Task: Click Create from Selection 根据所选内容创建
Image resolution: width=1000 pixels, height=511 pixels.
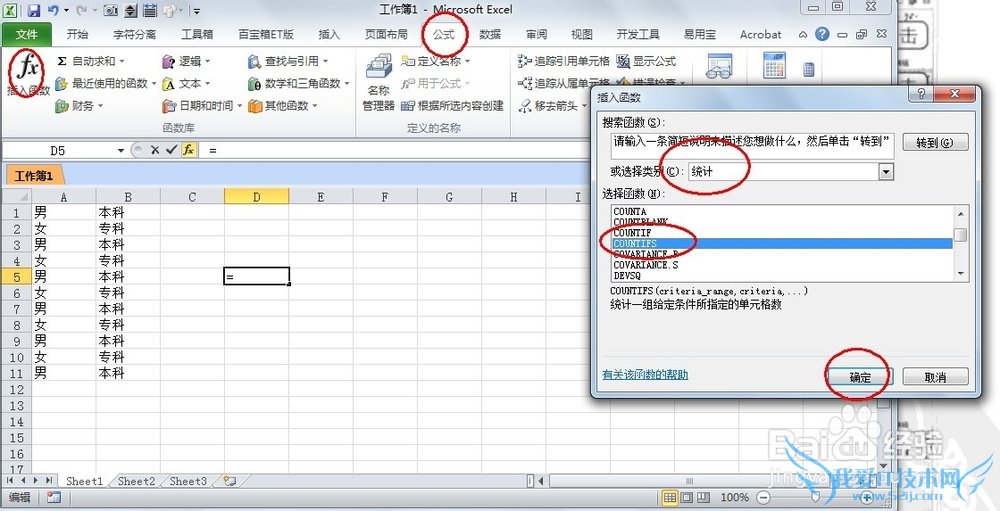Action: tap(453, 106)
